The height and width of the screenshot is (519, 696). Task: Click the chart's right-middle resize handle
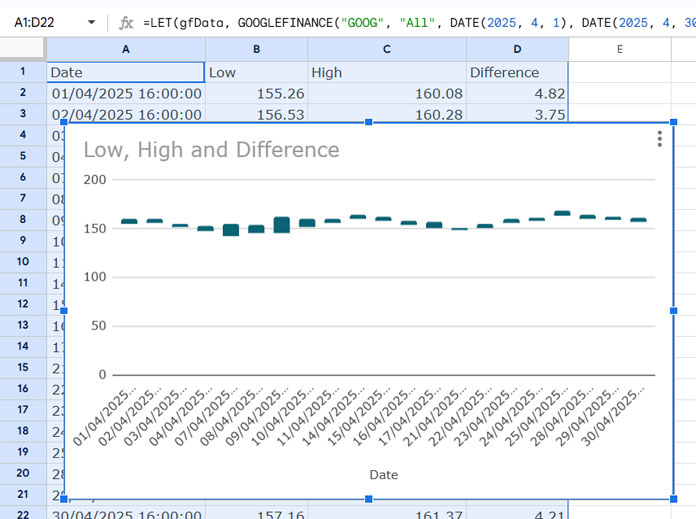[673, 311]
